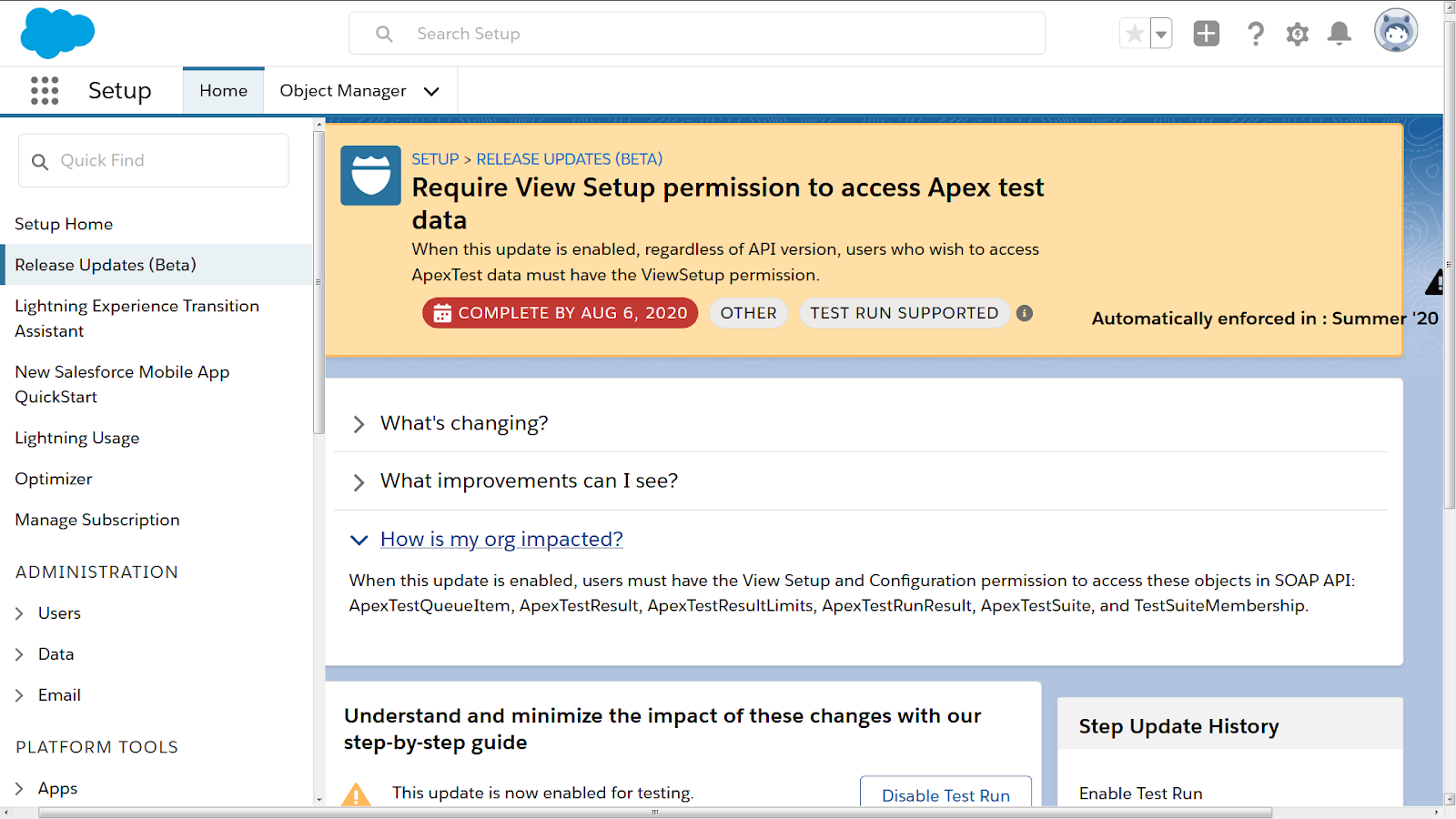Image resolution: width=1456 pixels, height=819 pixels.
Task: Expand "What improvements can I see?" section
Action: (359, 482)
